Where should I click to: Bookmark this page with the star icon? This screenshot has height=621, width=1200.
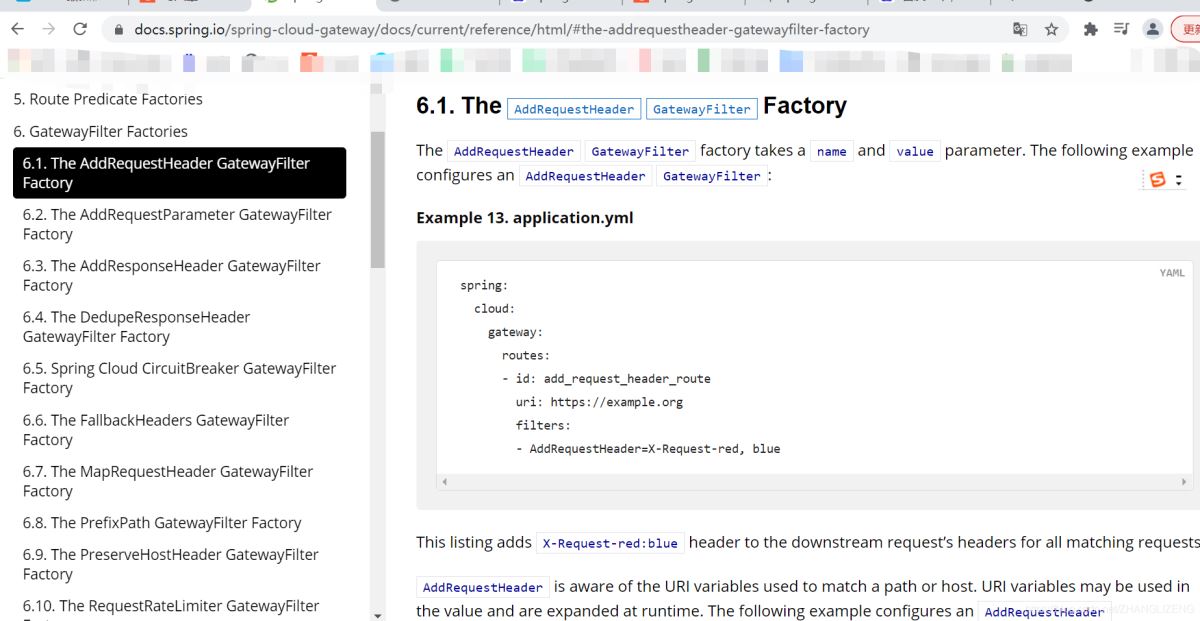[x=1051, y=30]
